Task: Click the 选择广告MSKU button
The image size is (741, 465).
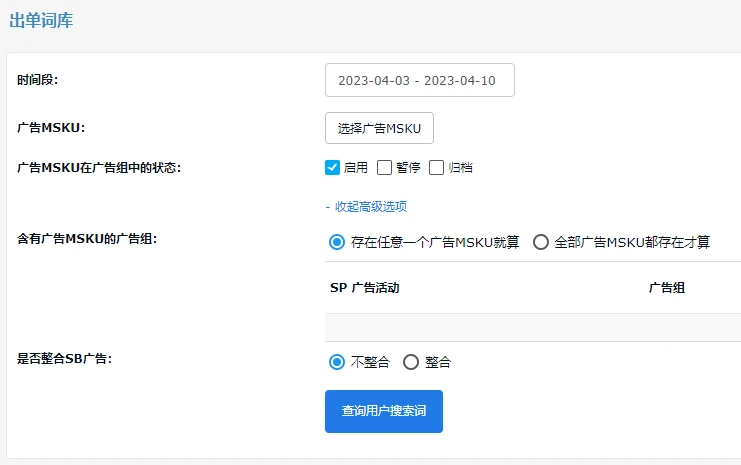Action: tap(379, 128)
